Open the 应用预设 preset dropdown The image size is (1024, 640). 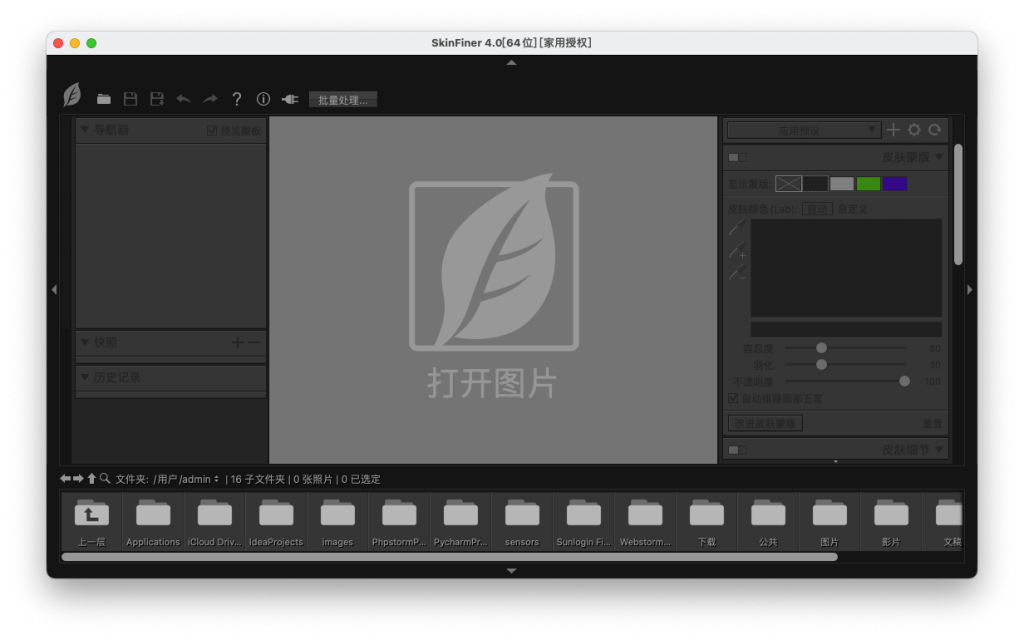(x=804, y=131)
